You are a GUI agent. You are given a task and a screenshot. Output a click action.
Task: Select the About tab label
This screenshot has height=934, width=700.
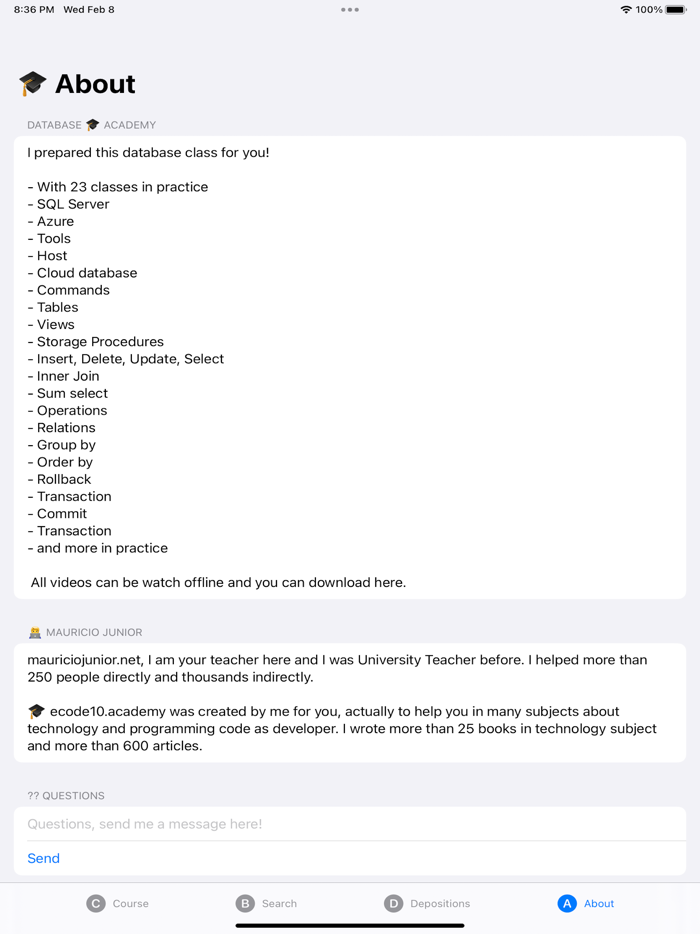[599, 903]
